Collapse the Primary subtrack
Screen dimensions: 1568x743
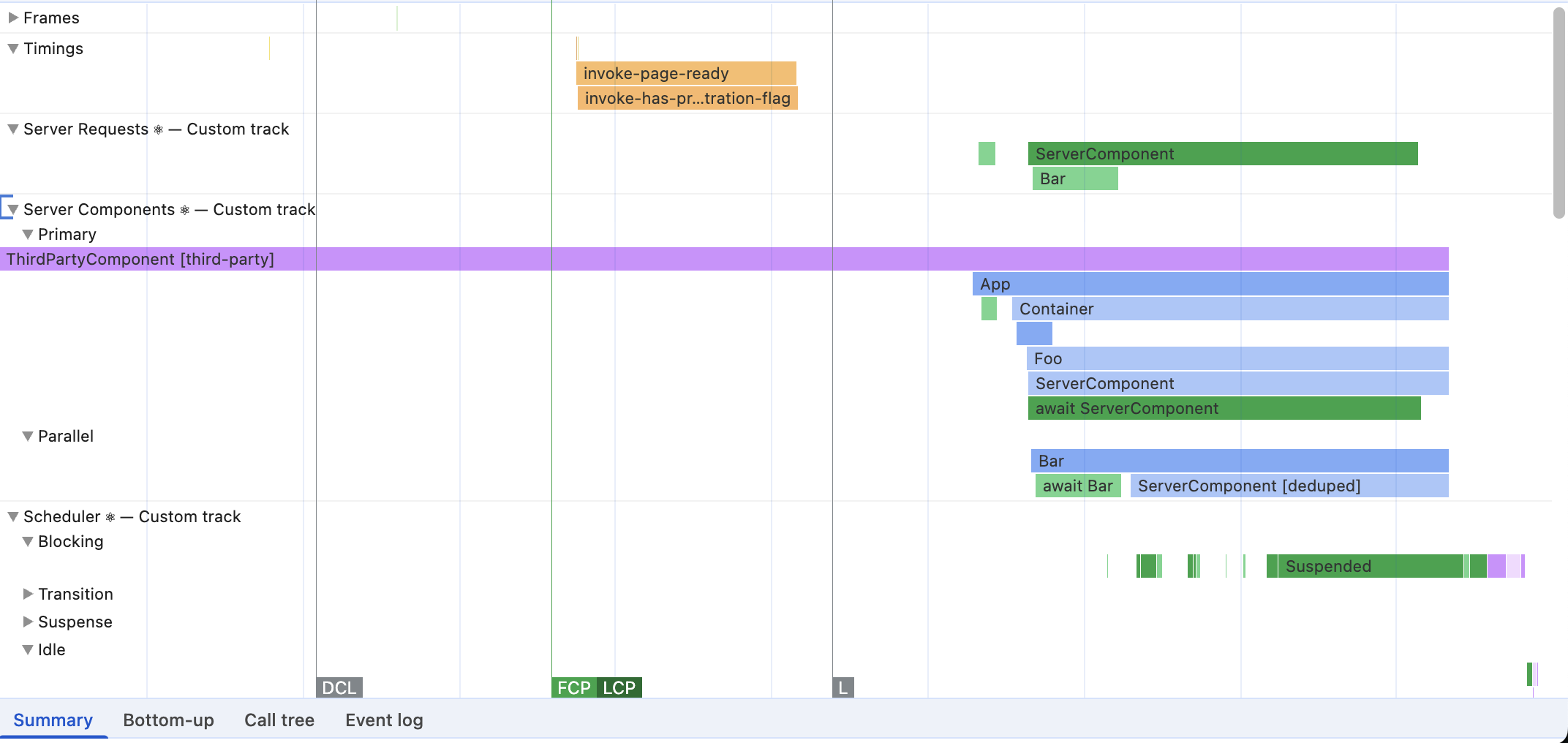click(28, 235)
